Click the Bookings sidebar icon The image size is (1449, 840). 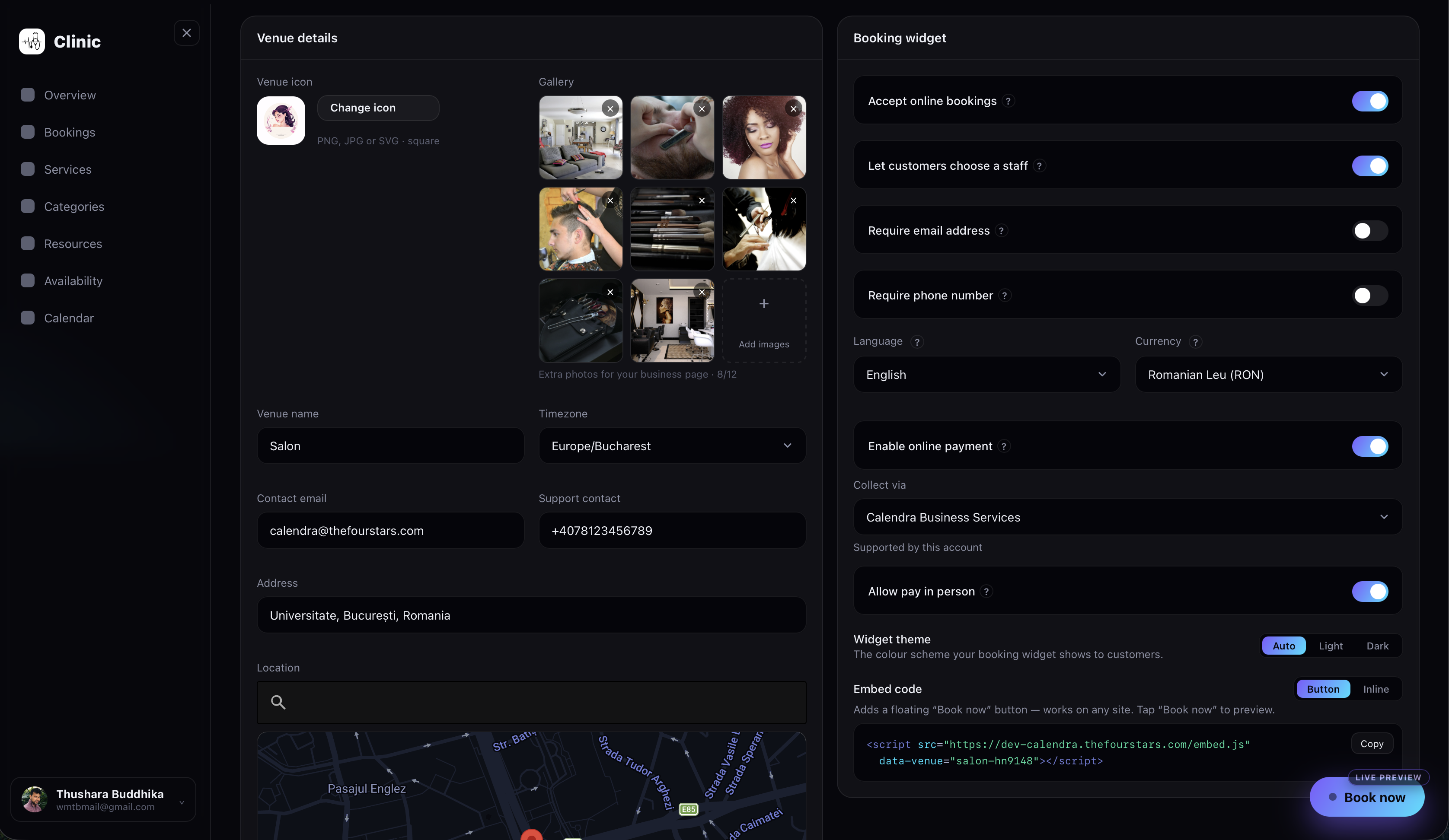click(28, 132)
